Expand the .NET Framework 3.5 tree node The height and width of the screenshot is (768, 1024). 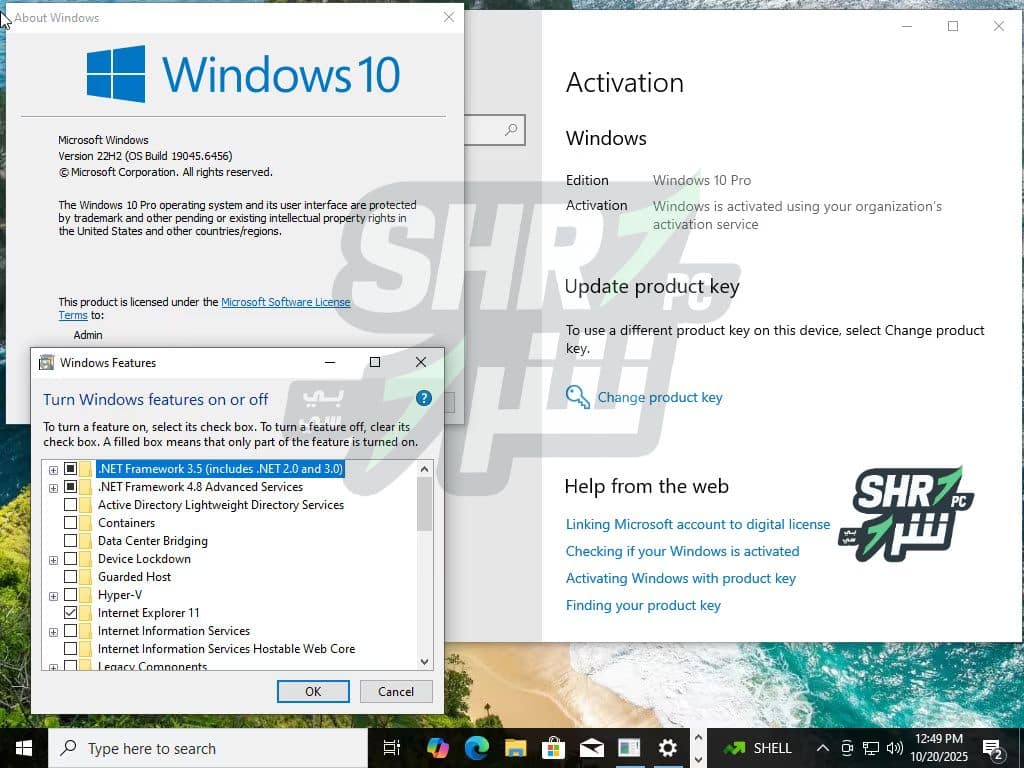pyautogui.click(x=53, y=469)
